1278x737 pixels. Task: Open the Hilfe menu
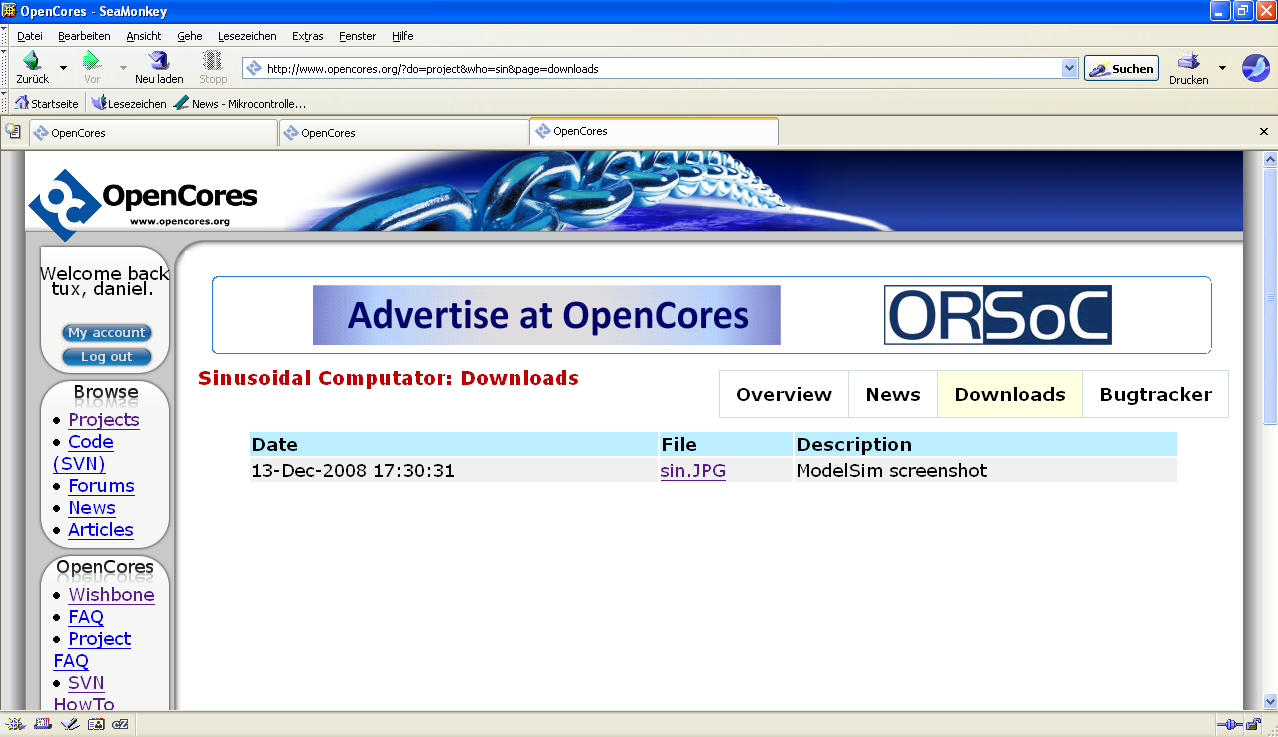pos(403,36)
